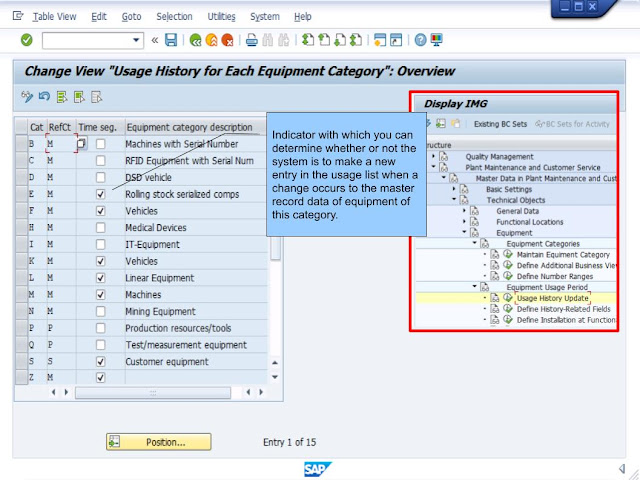
Task: Collapse Plant Maintenance and Customer Service node
Action: (x=433, y=167)
